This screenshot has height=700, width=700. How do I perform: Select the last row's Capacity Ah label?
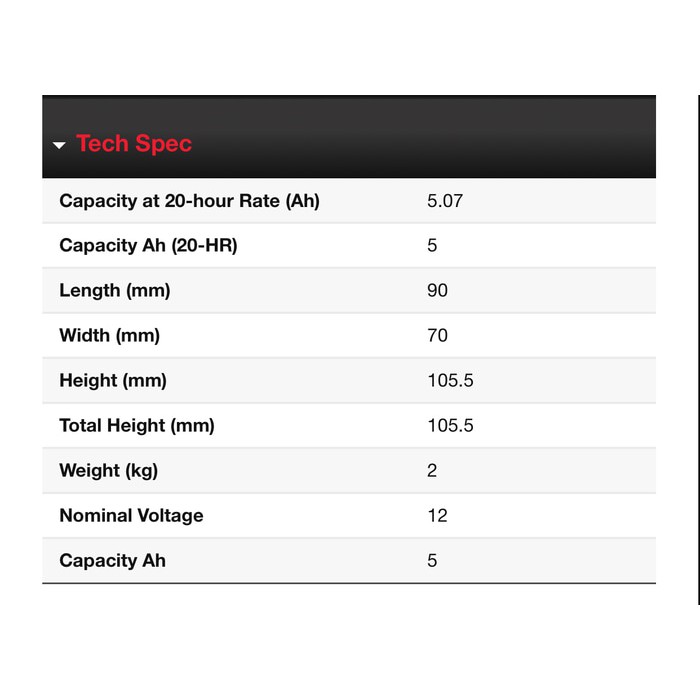112,561
